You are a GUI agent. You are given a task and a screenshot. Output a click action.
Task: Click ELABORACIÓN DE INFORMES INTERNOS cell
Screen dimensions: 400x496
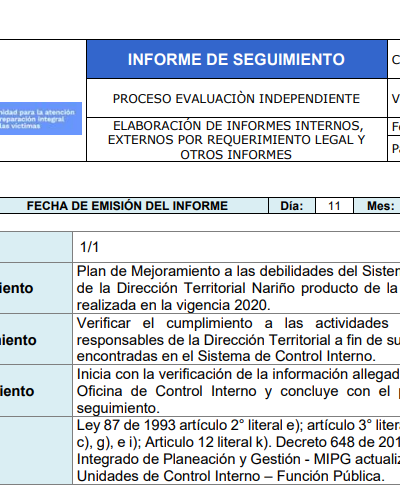pyautogui.click(x=237, y=140)
